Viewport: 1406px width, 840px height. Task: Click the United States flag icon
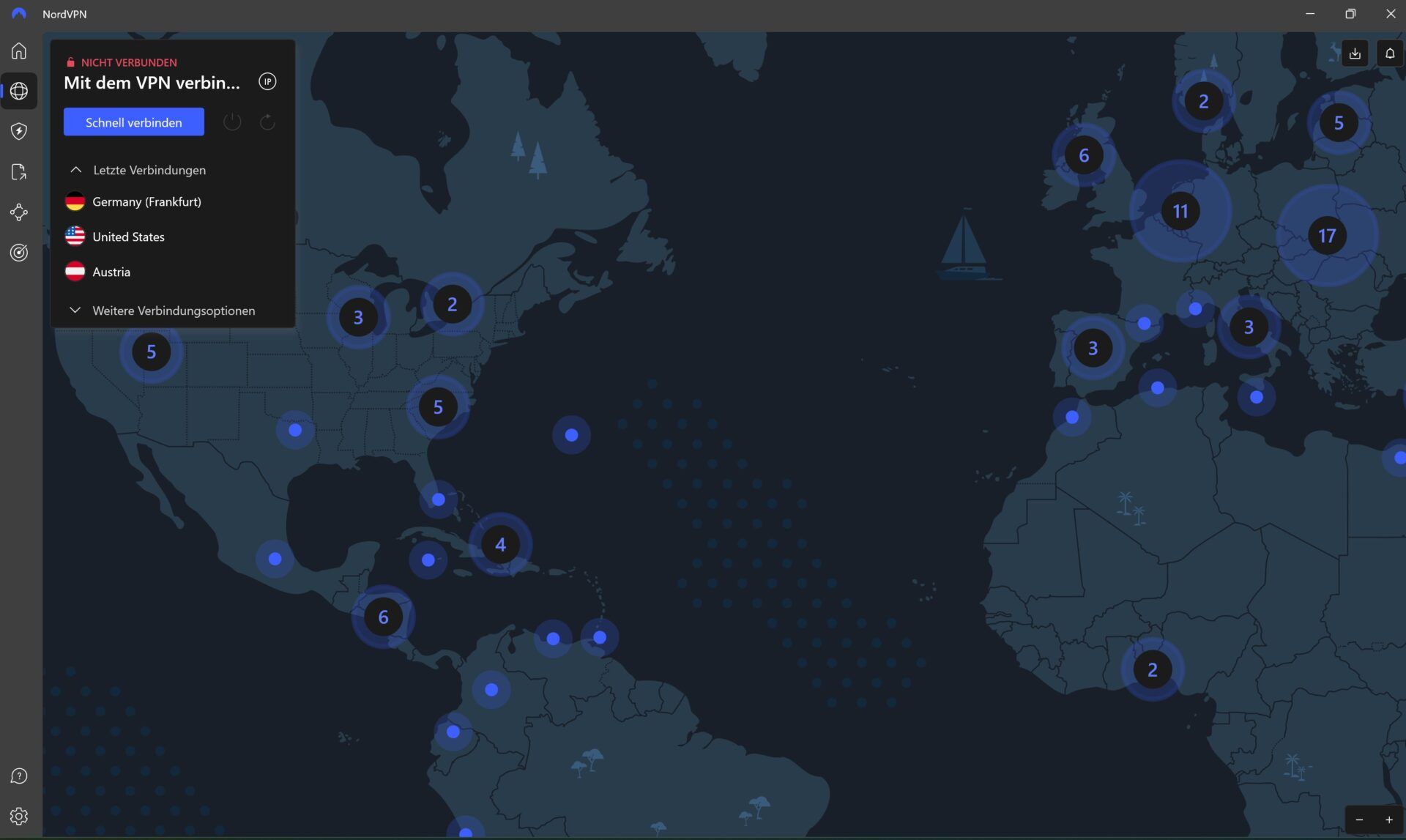pos(75,237)
